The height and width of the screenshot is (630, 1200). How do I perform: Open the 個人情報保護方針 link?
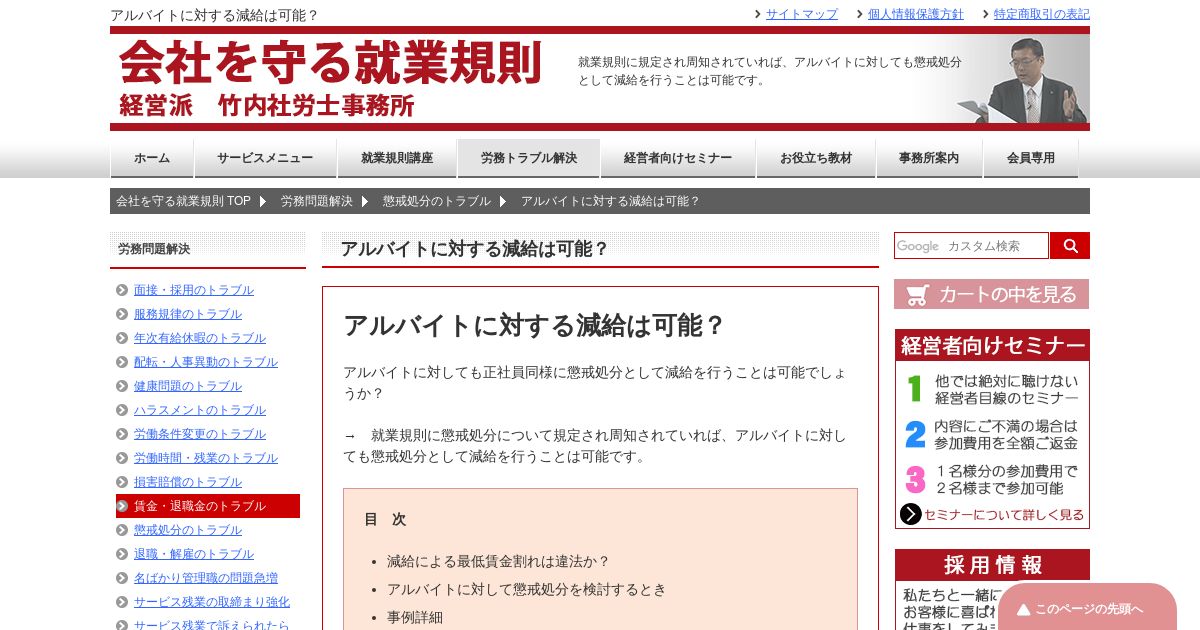point(915,14)
